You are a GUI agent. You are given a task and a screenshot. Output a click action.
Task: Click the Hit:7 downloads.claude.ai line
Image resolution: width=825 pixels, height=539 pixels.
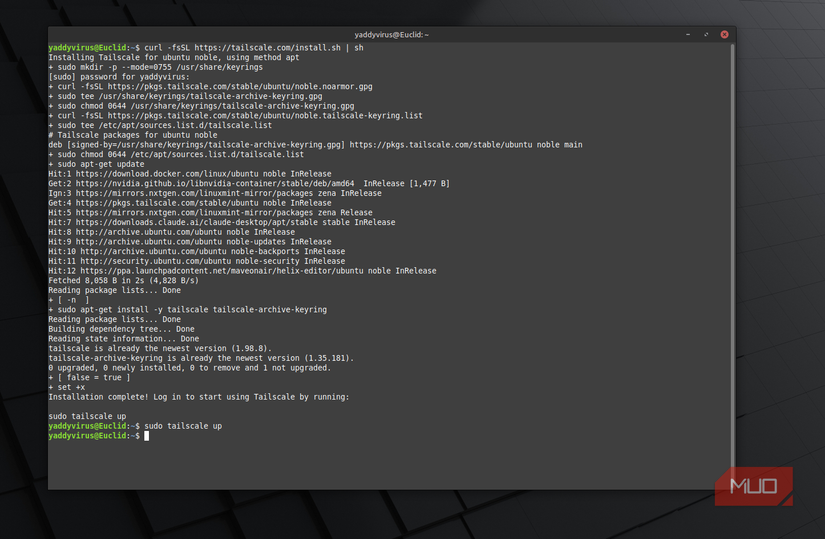222,222
